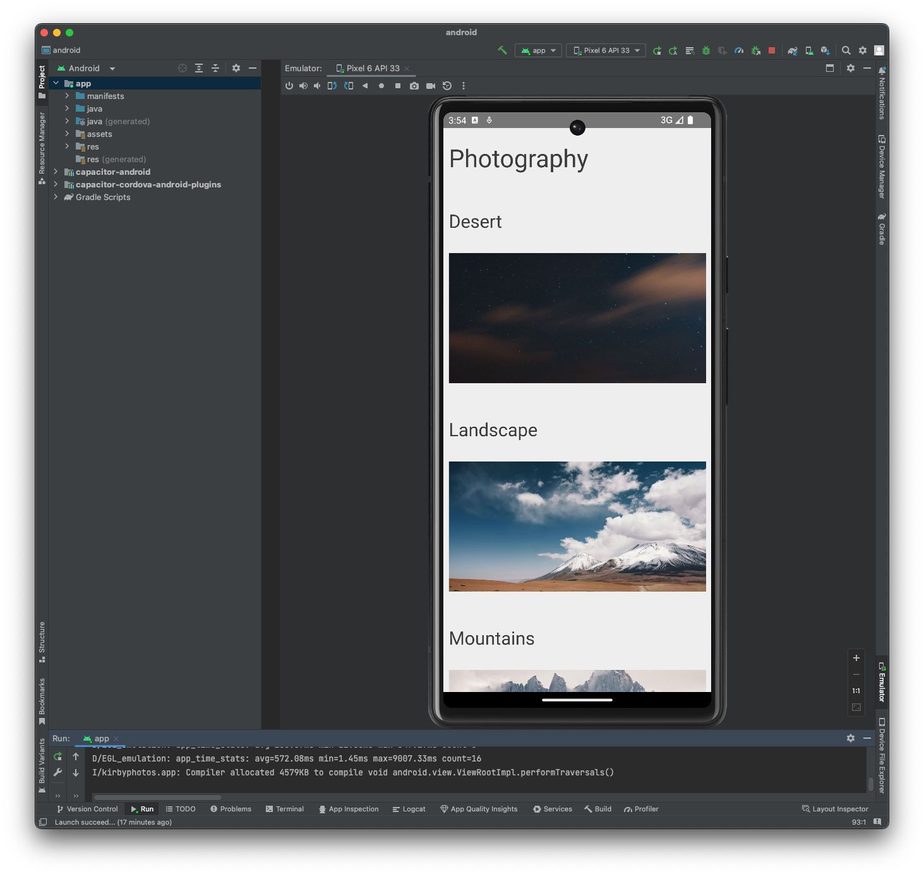The image size is (924, 875).
Task: Click the Landscape mountain photo in emulator
Action: click(x=577, y=526)
